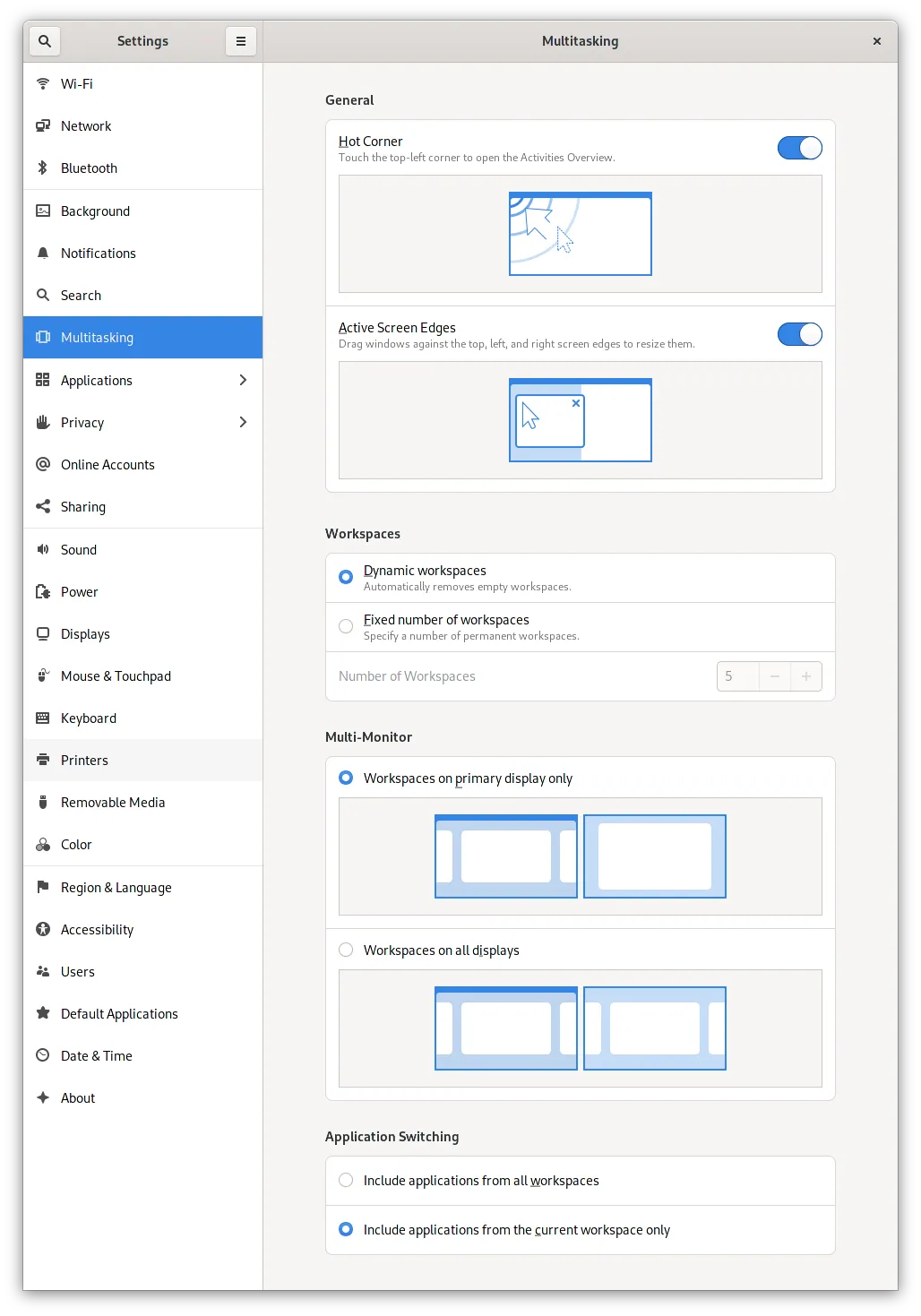Screen dimensions: 921x1316
Task: Click the Sound speaker icon
Action: (x=42, y=550)
